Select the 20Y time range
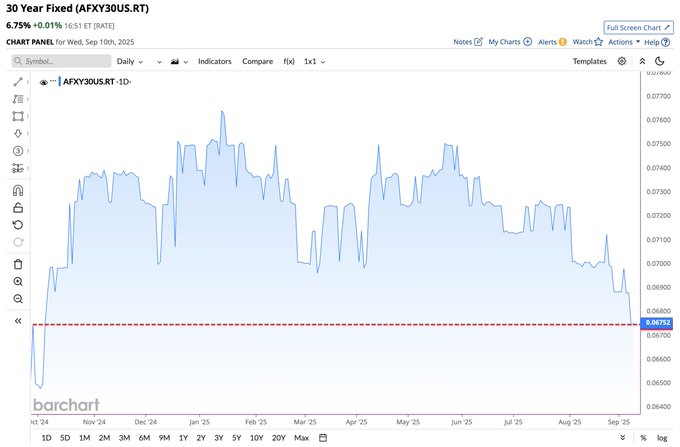Viewport: 680px width, 447px height. point(279,438)
